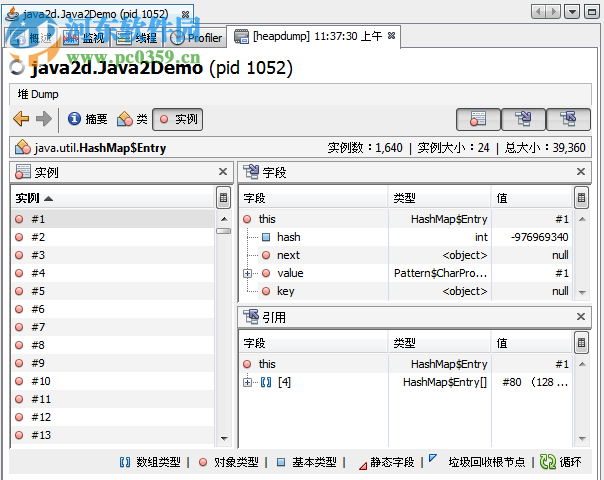Close the 字段 panel
The width and height of the screenshot is (604, 480).
[x=581, y=171]
